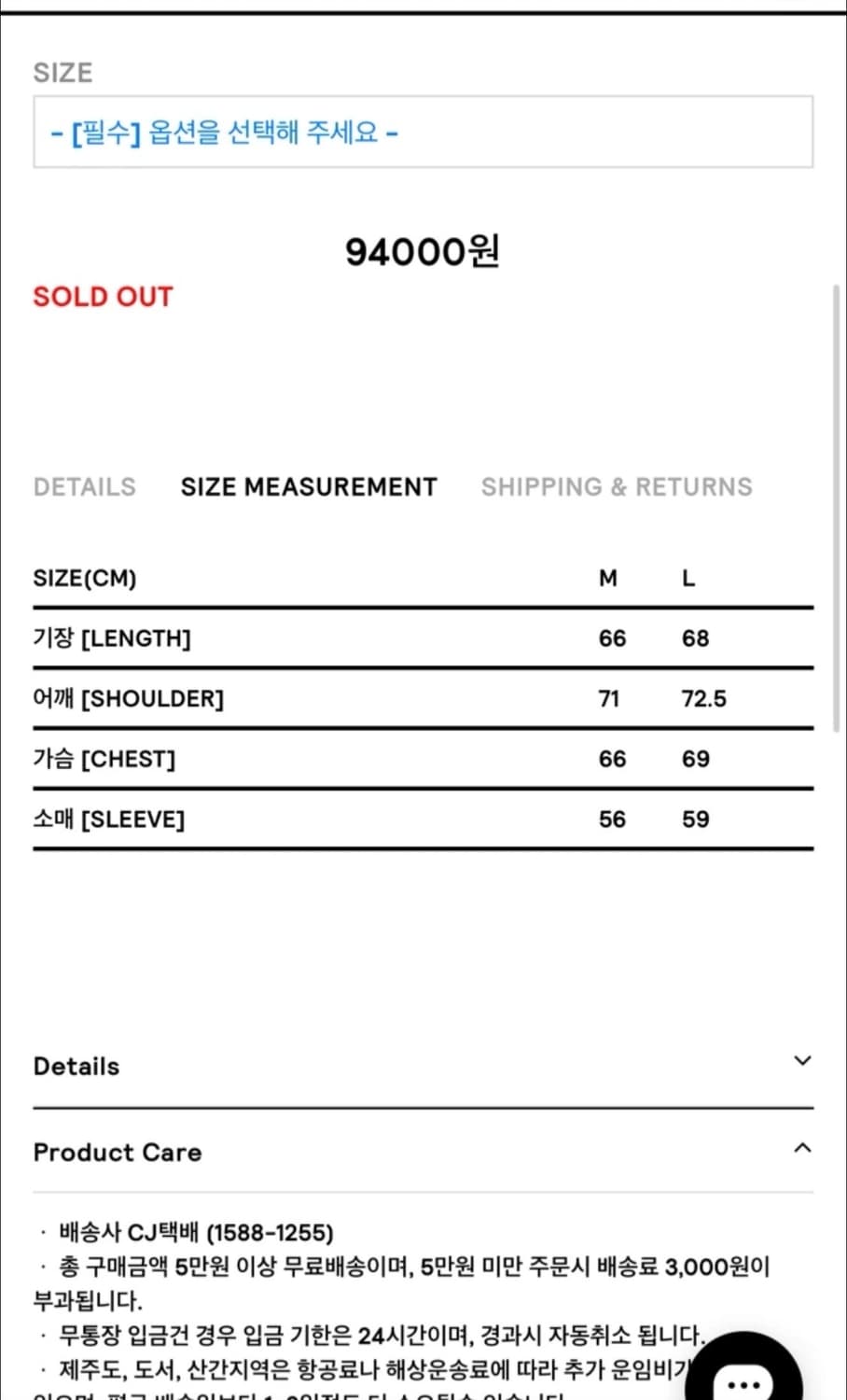847x1400 pixels.
Task: Select the L column header in size table
Action: pyautogui.click(x=688, y=579)
